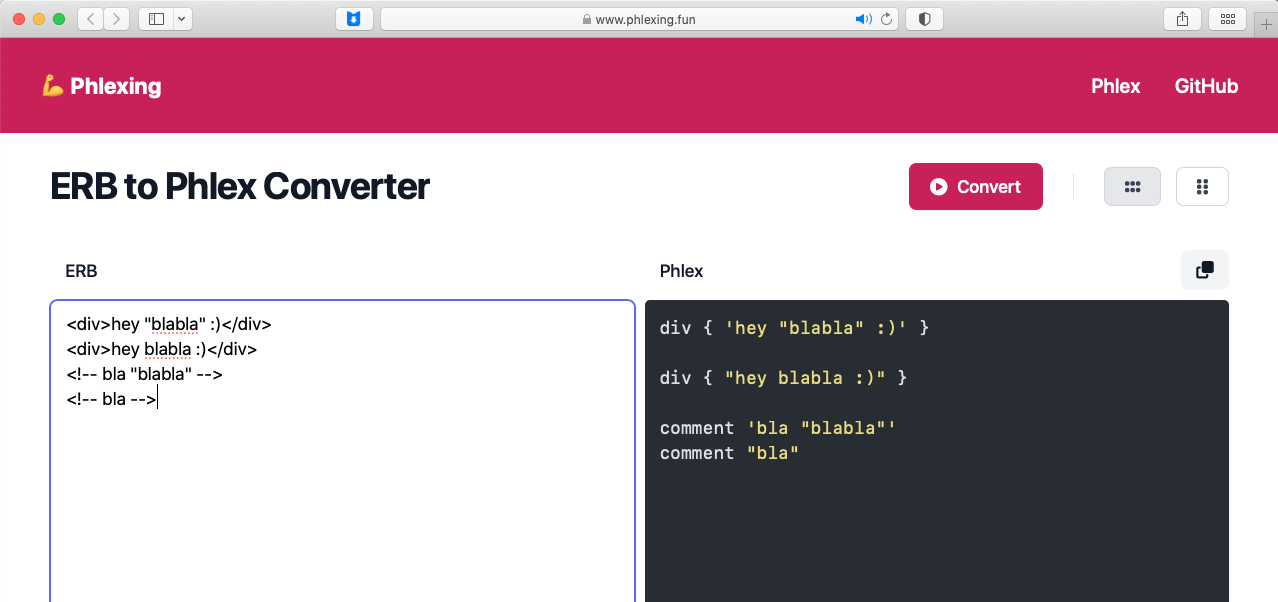Toggle the Safari sidebar button
The image size is (1278, 602).
click(x=156, y=18)
